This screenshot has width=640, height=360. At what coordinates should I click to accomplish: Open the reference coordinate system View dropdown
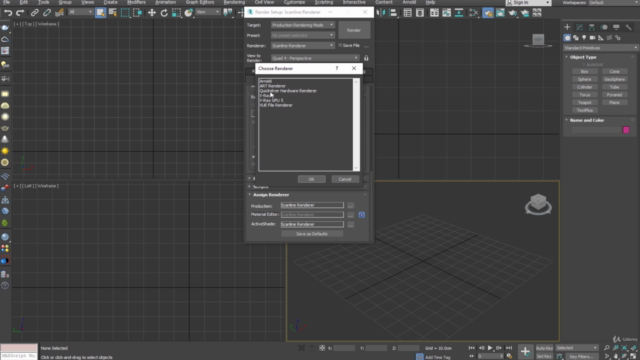208,12
